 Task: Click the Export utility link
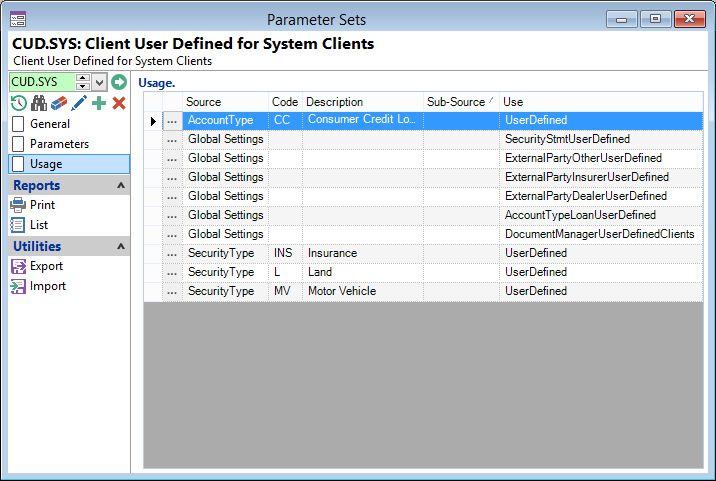click(x=46, y=266)
